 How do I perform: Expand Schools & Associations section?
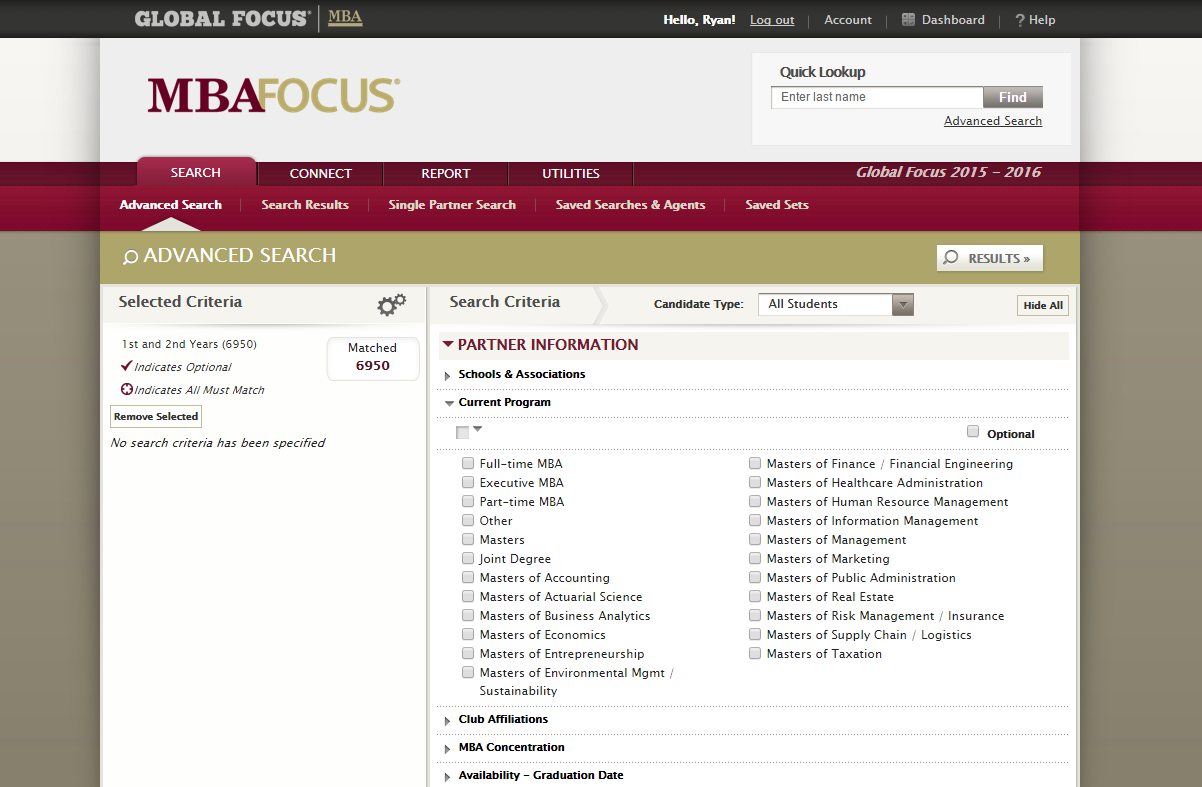[x=448, y=375]
